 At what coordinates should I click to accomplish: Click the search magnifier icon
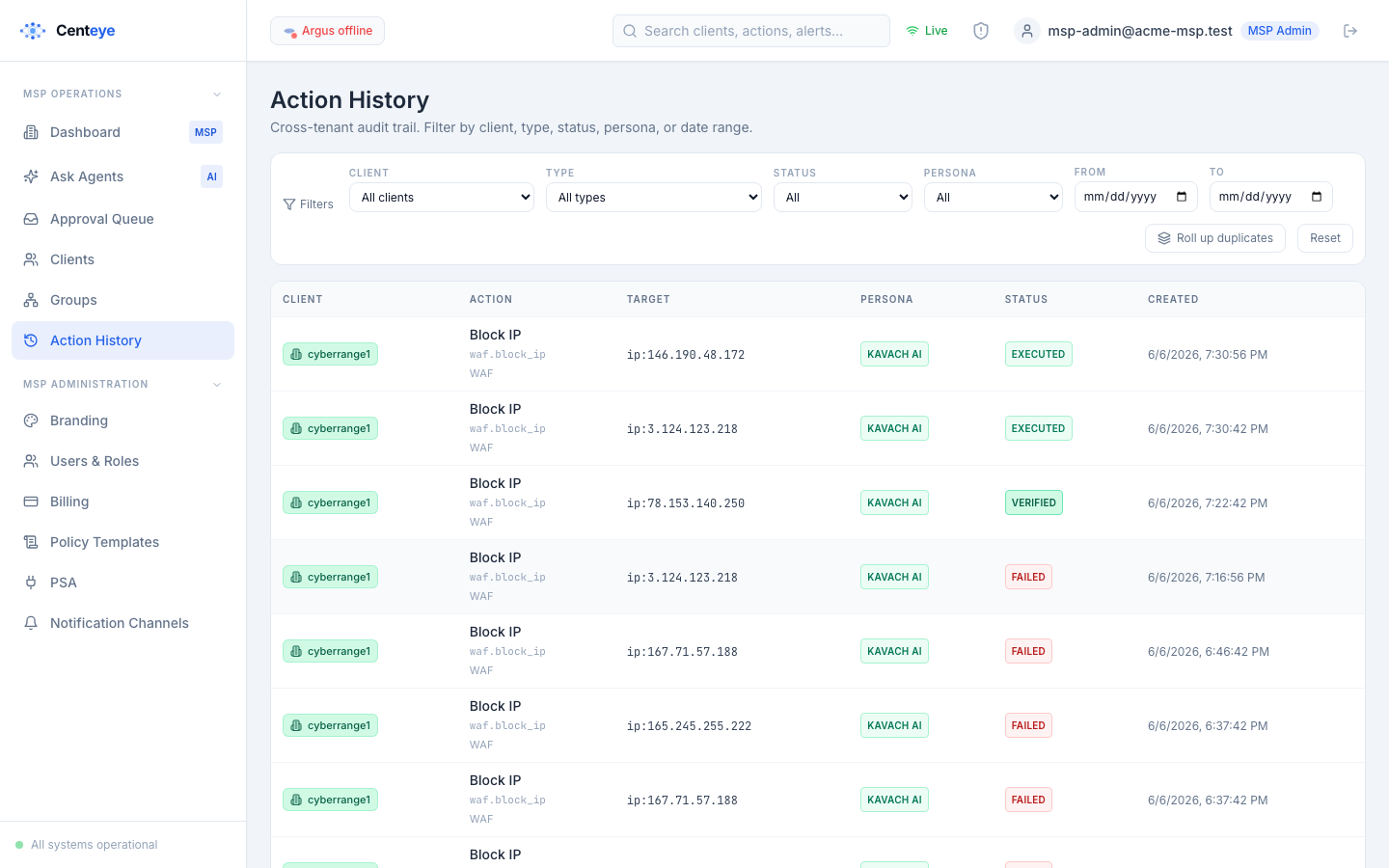630,31
